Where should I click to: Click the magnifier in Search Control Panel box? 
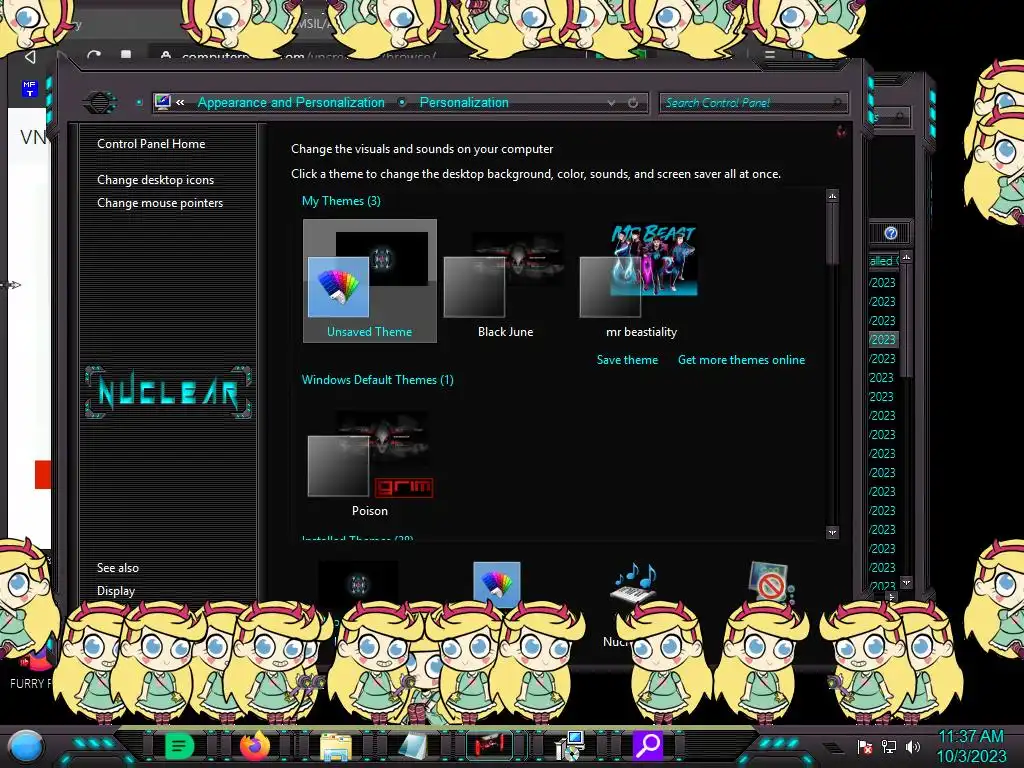click(837, 103)
